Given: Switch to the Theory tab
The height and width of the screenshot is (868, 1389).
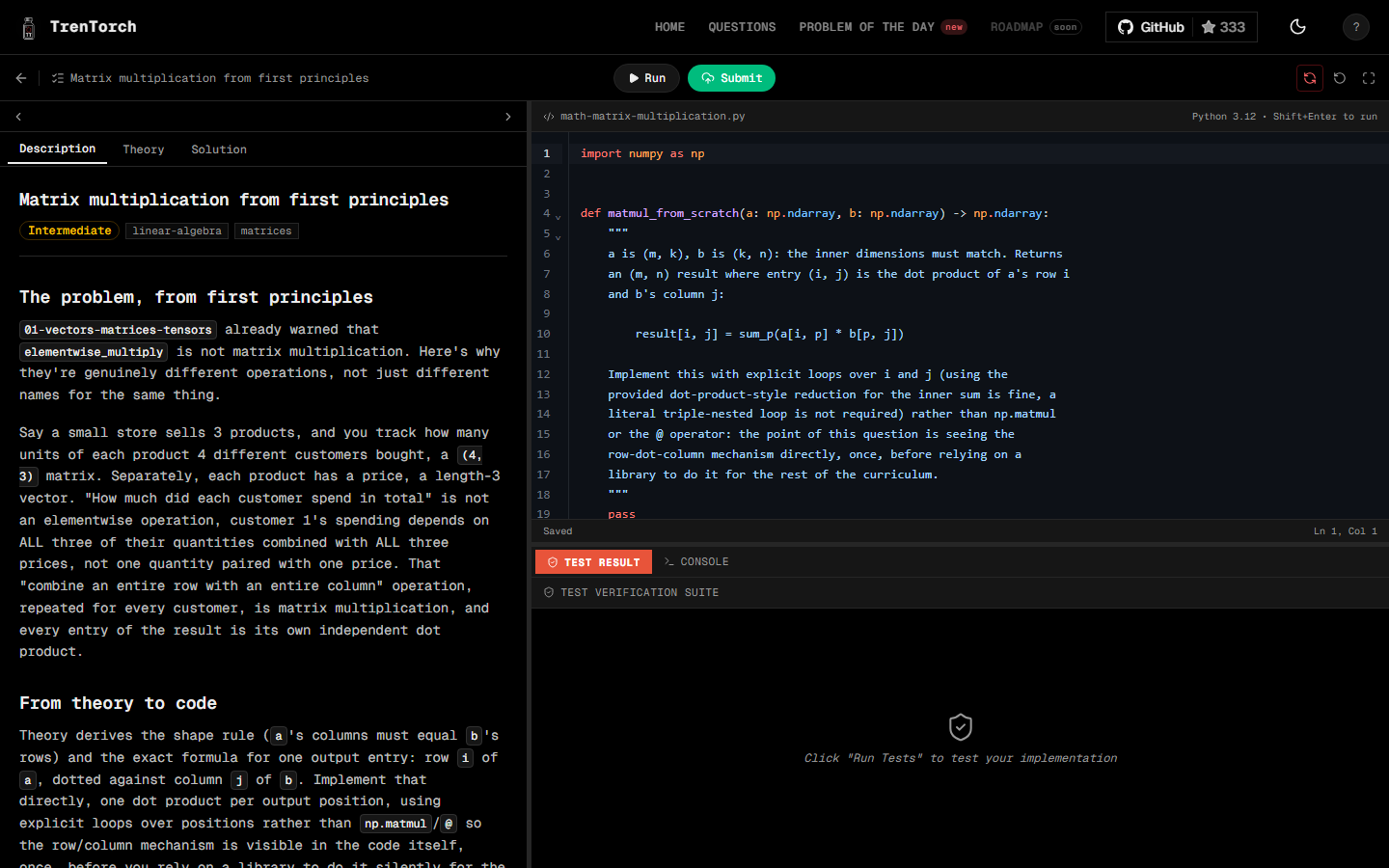Looking at the screenshot, I should click(143, 149).
